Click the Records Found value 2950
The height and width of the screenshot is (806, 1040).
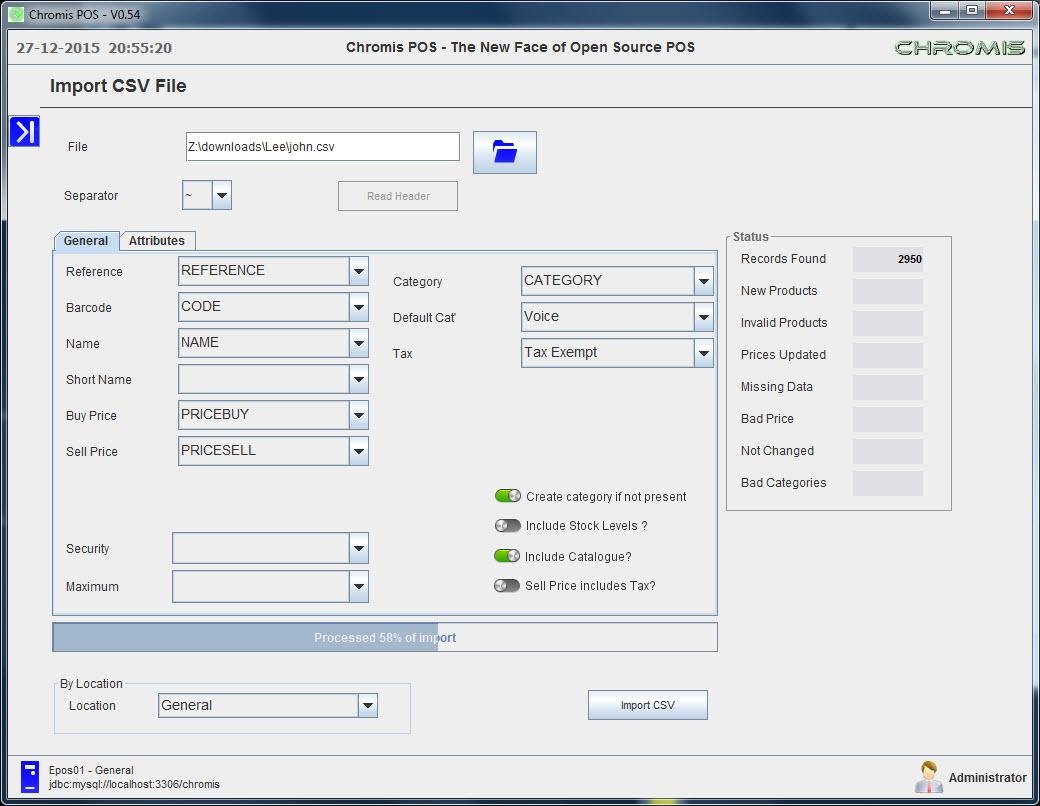coord(887,259)
